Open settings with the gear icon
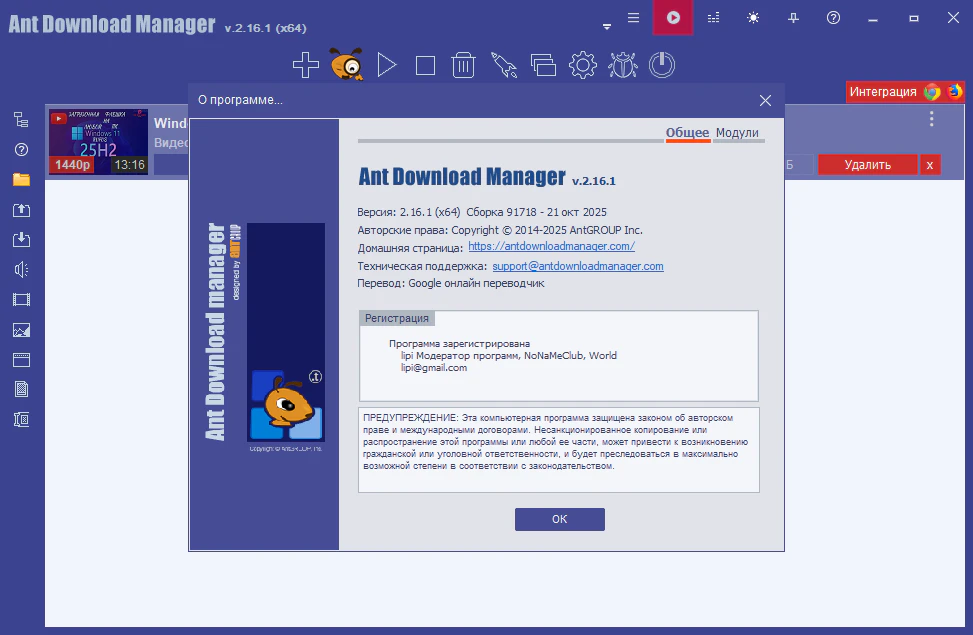Image resolution: width=973 pixels, height=635 pixels. pos(582,66)
